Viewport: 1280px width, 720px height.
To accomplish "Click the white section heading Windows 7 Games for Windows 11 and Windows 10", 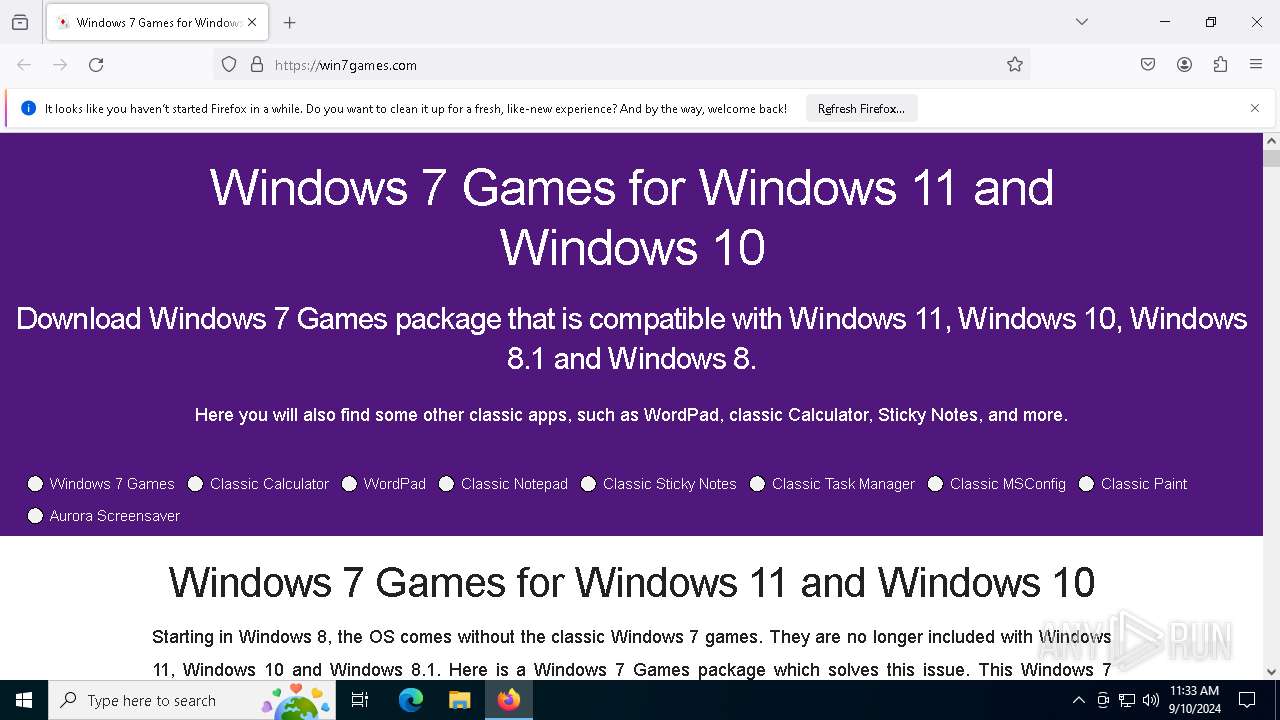I will [x=632, y=582].
